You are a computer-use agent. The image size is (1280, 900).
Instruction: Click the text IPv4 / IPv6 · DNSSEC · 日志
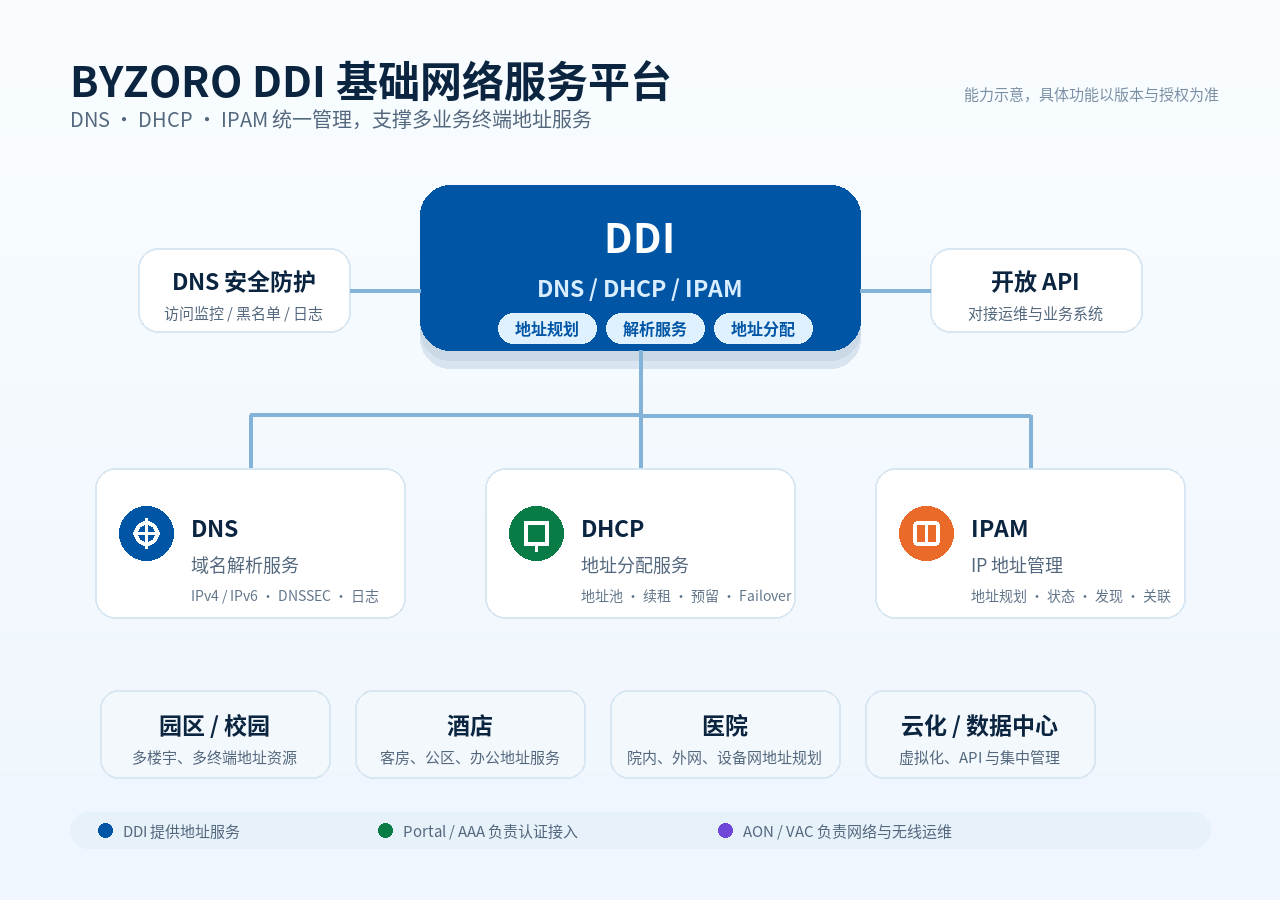(285, 596)
